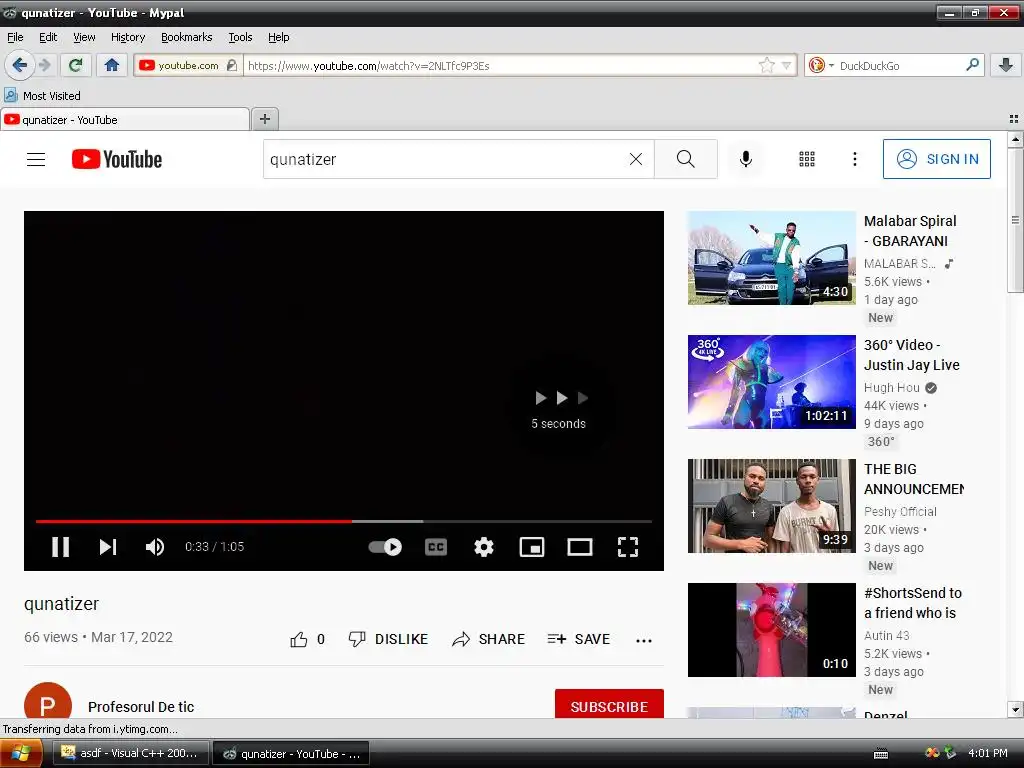Open the Tools menu
This screenshot has height=768, width=1024.
click(x=240, y=37)
